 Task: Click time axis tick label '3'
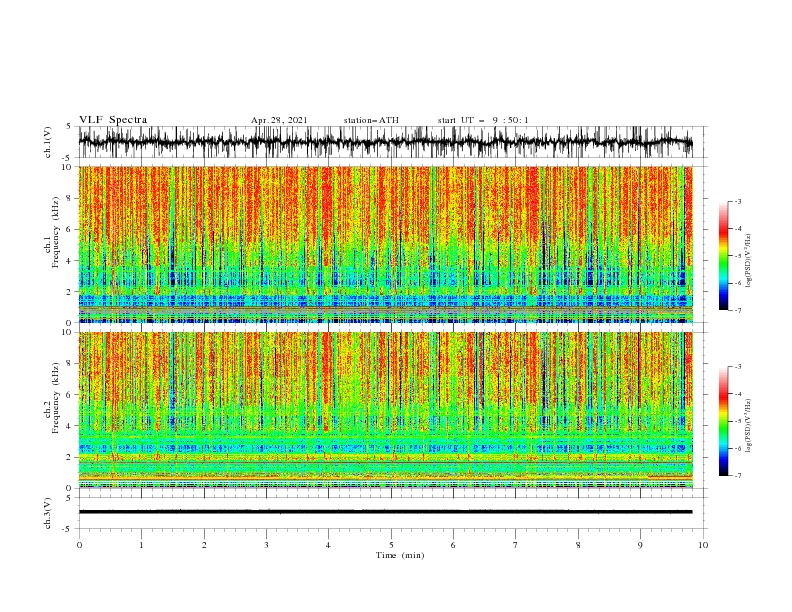click(266, 545)
